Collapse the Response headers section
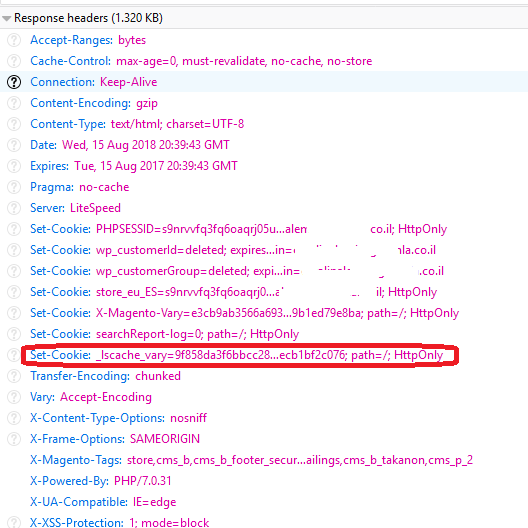The width and height of the screenshot is (528, 528). 6,18
